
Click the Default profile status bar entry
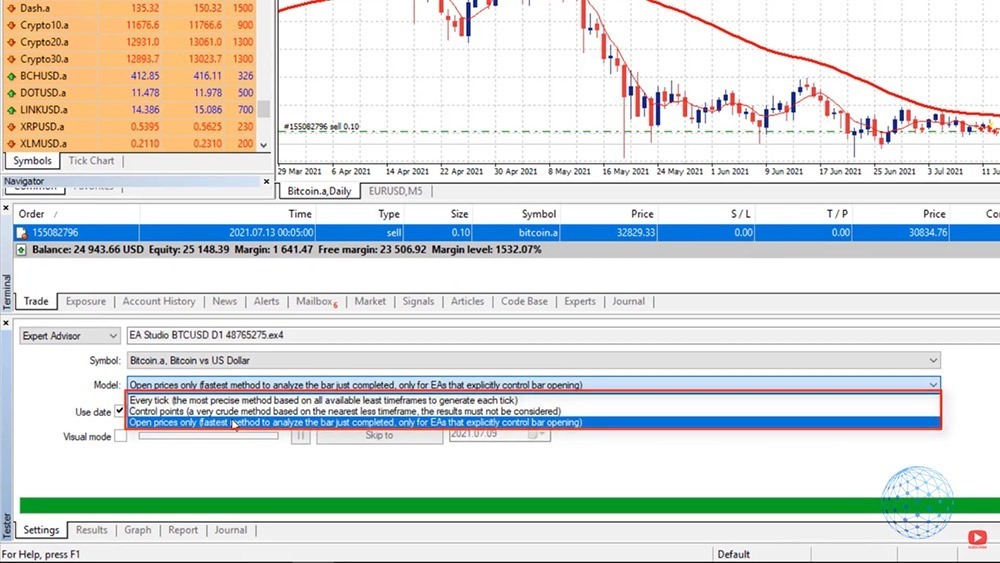(733, 554)
